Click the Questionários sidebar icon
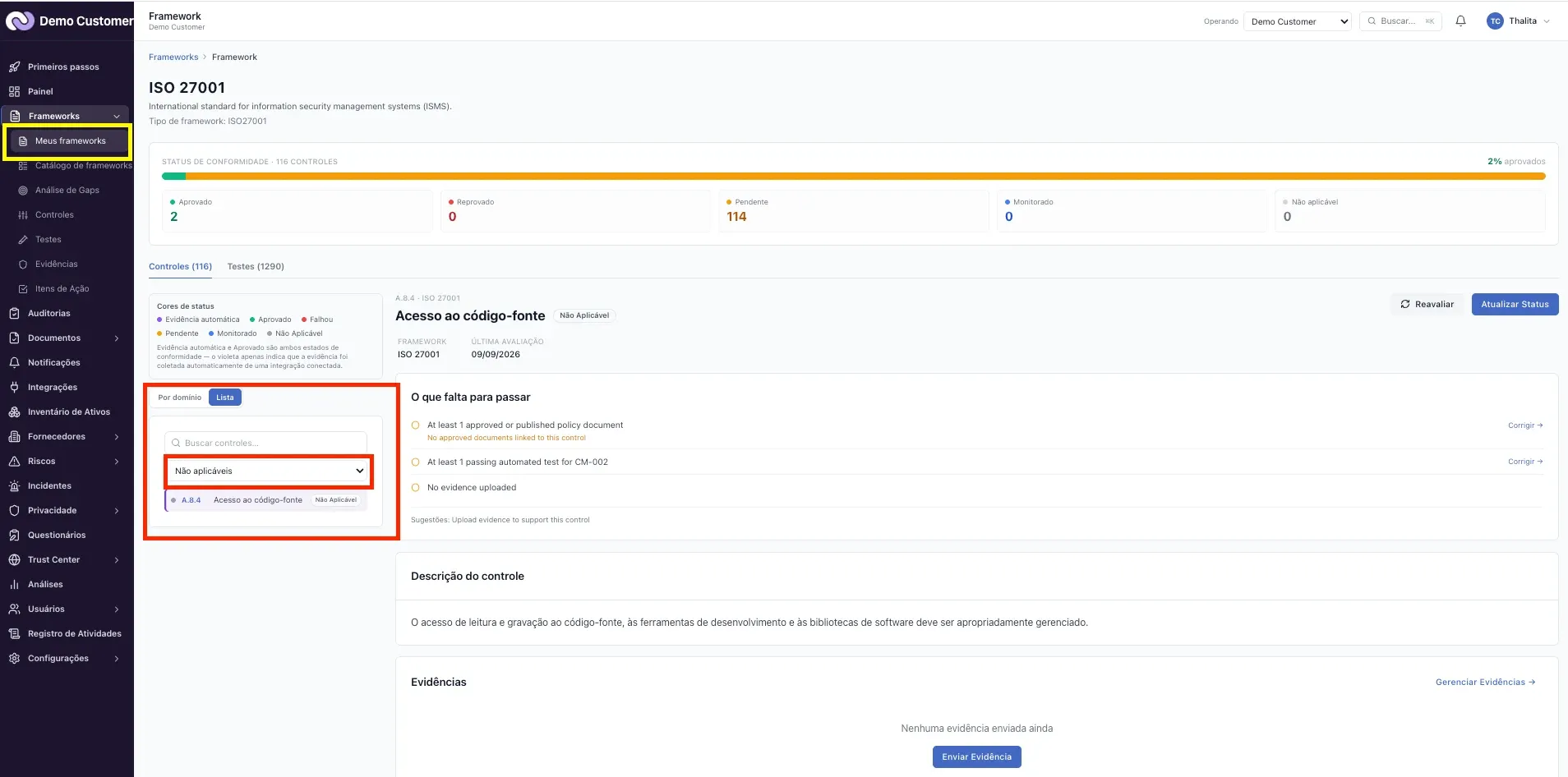Viewport: 1568px width, 777px height. tap(14, 535)
